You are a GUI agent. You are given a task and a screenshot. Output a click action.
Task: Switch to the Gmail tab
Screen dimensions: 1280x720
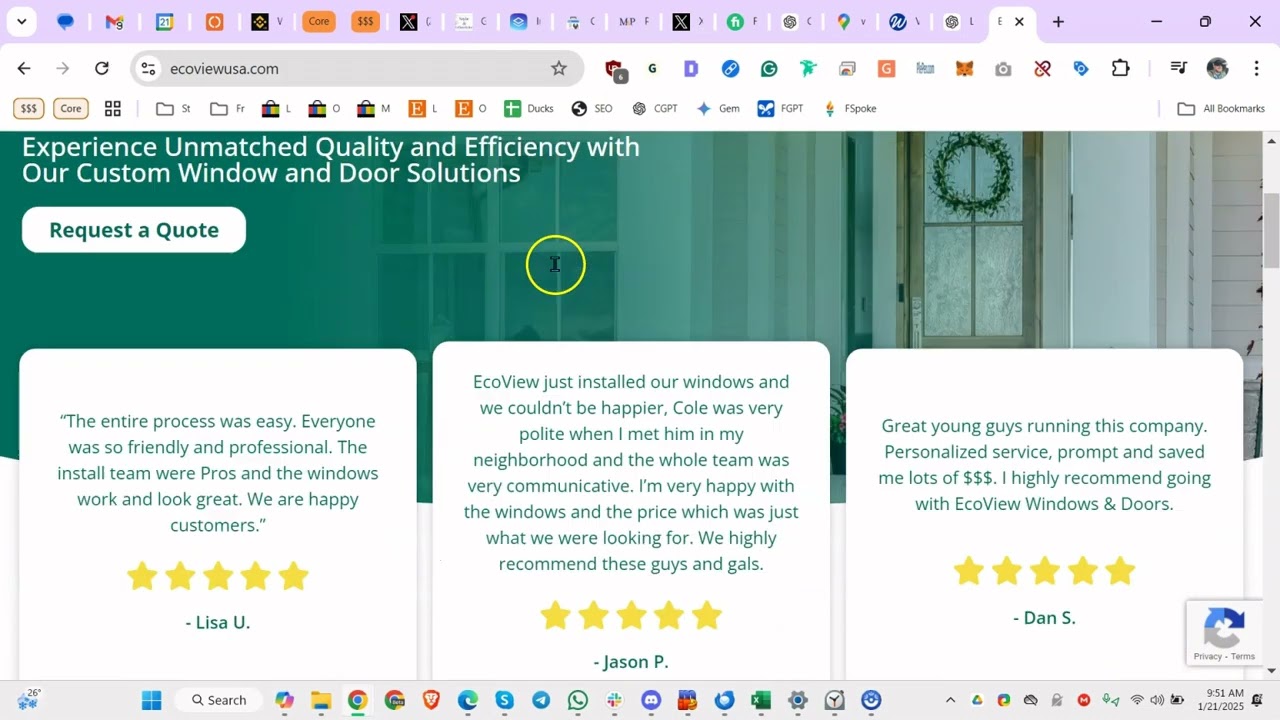click(x=114, y=21)
